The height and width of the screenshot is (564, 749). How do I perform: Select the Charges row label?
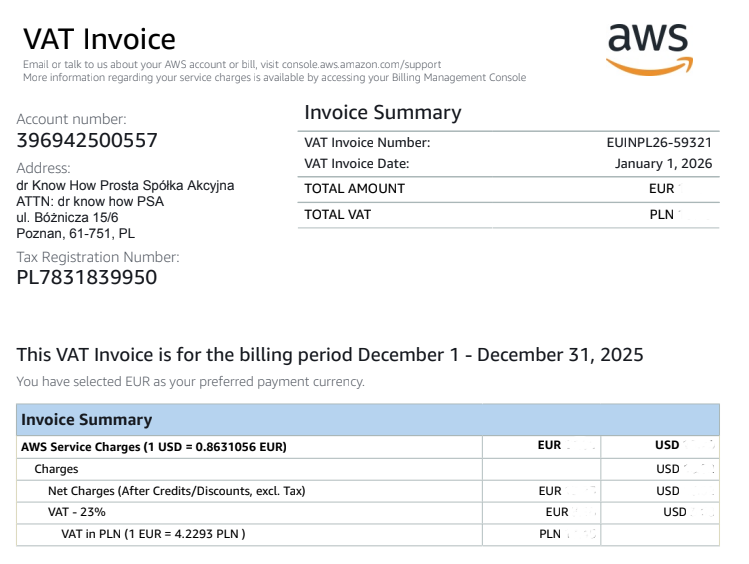(56, 468)
